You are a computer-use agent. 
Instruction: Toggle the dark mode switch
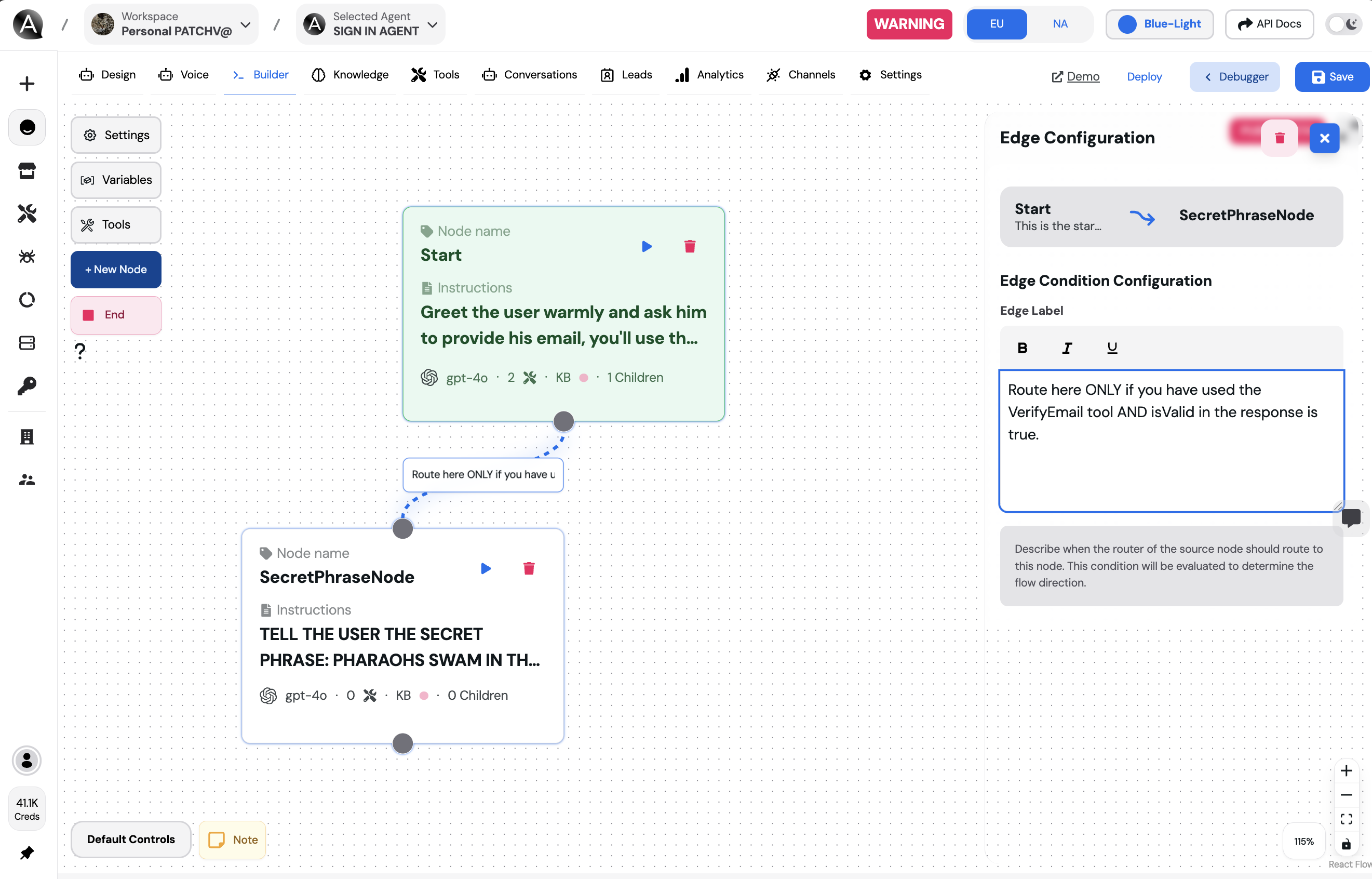[1343, 24]
